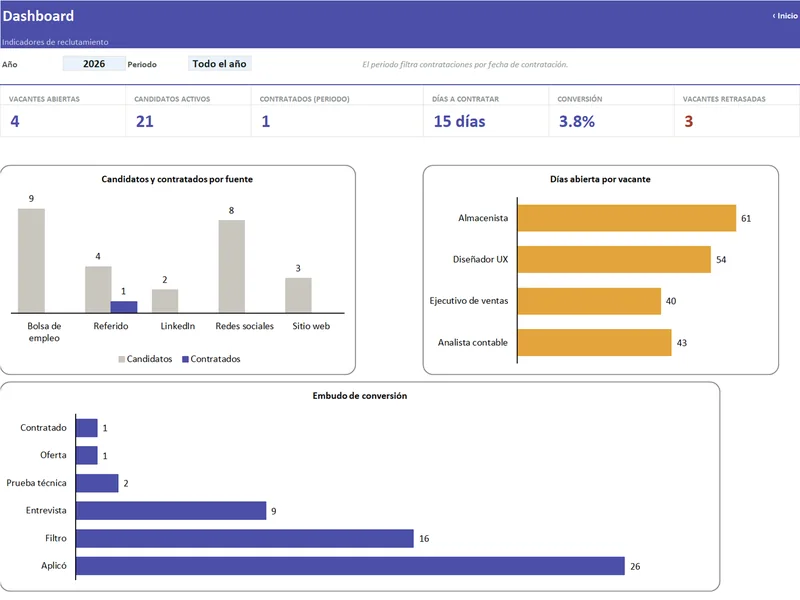Click the Redes sociales gray column
Screen dimensions: 800x600
point(232,266)
